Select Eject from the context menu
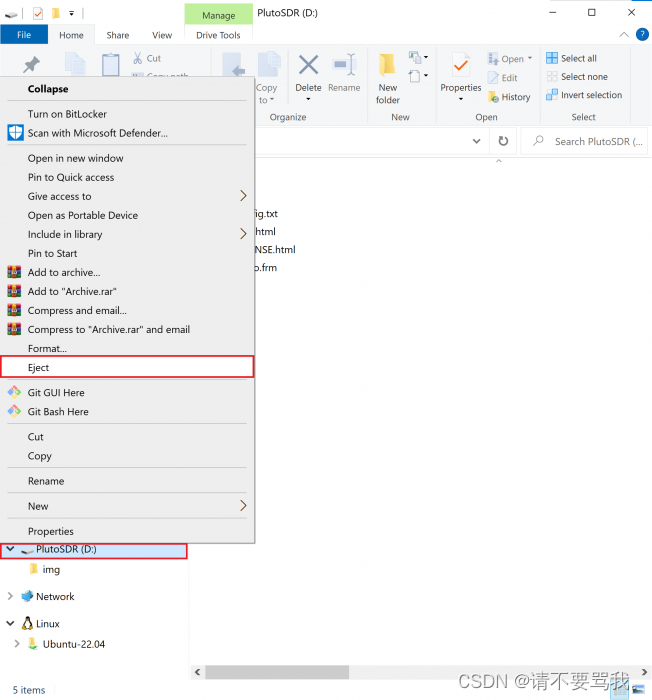The height and width of the screenshot is (700, 652). (x=128, y=367)
